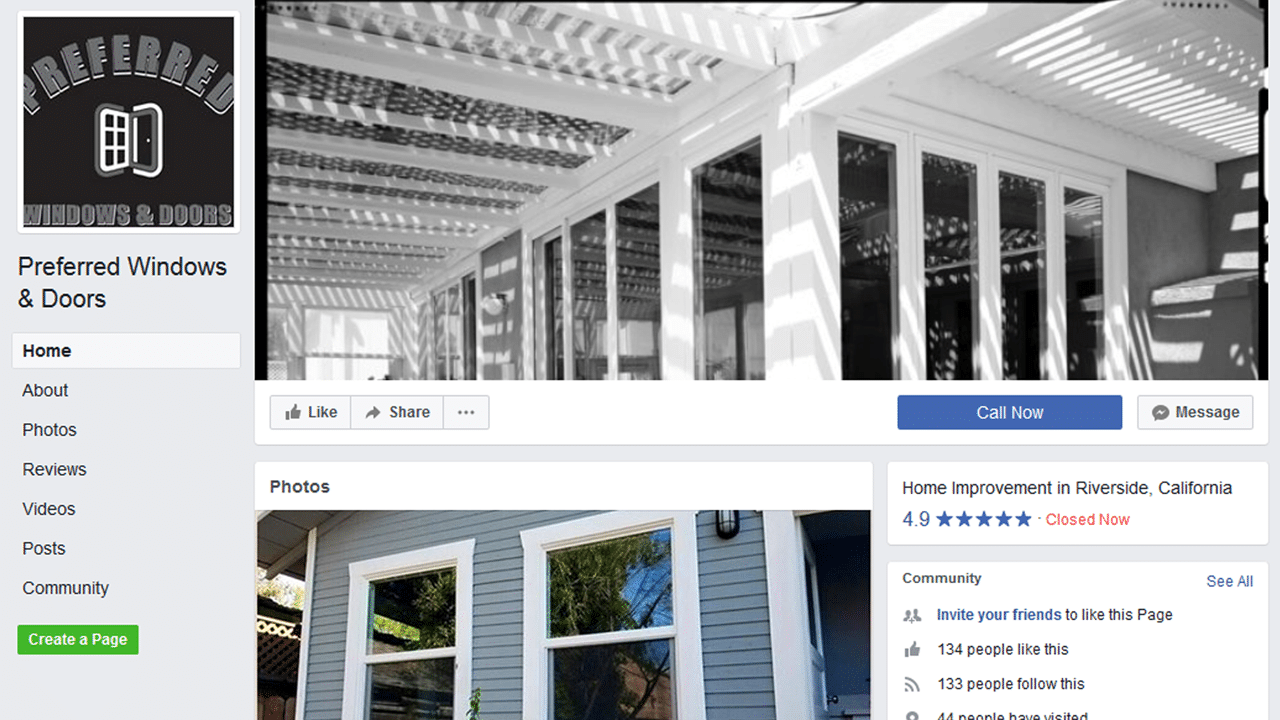The width and height of the screenshot is (1280, 720).
Task: Open the About section
Action: coord(45,391)
